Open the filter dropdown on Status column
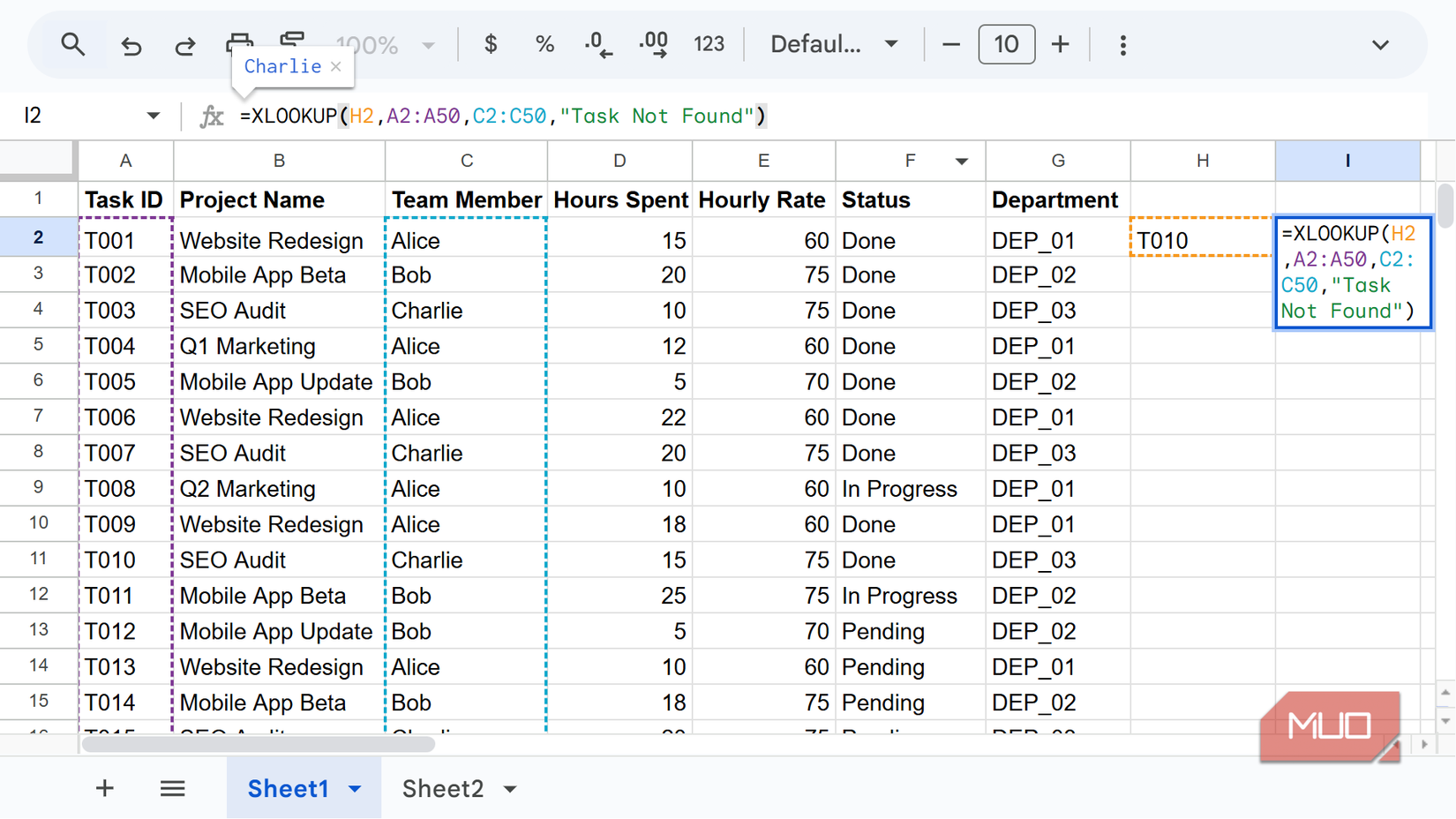This screenshot has width=1456, height=819. 961,161
